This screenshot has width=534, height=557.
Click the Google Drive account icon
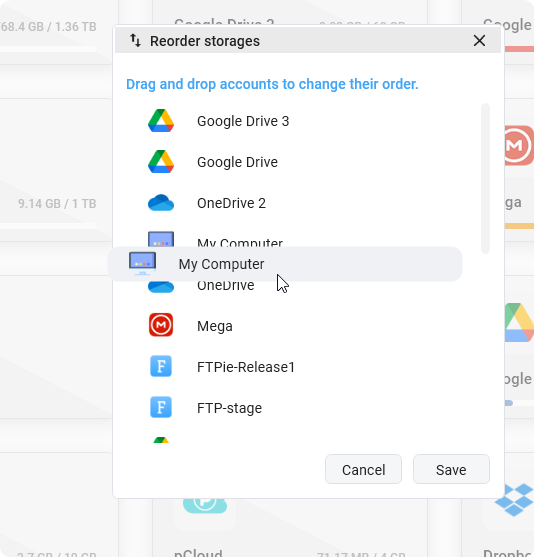[161, 162]
